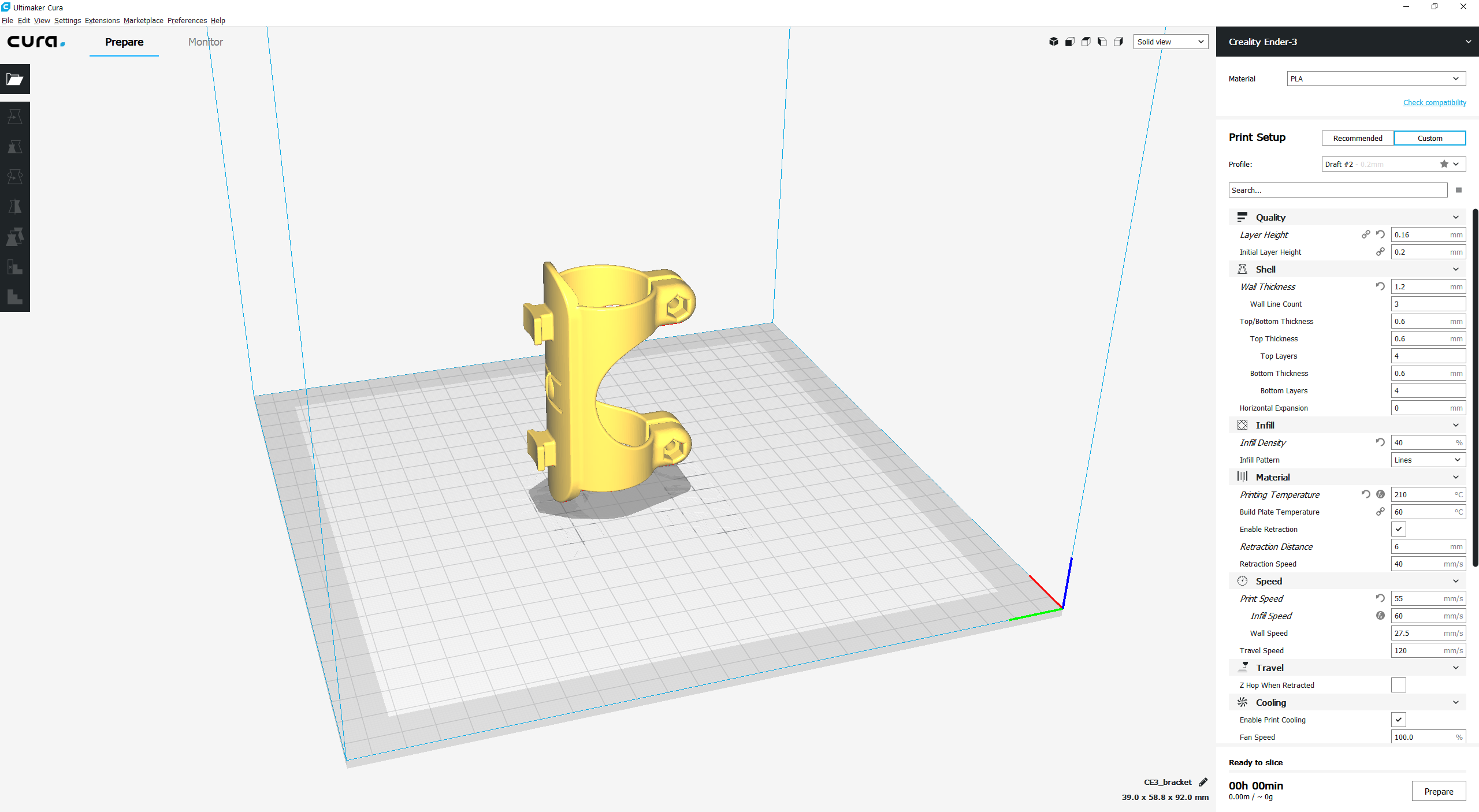Click link icon beside Initial Layer Height
This screenshot has width=1479, height=812.
pos(1380,252)
